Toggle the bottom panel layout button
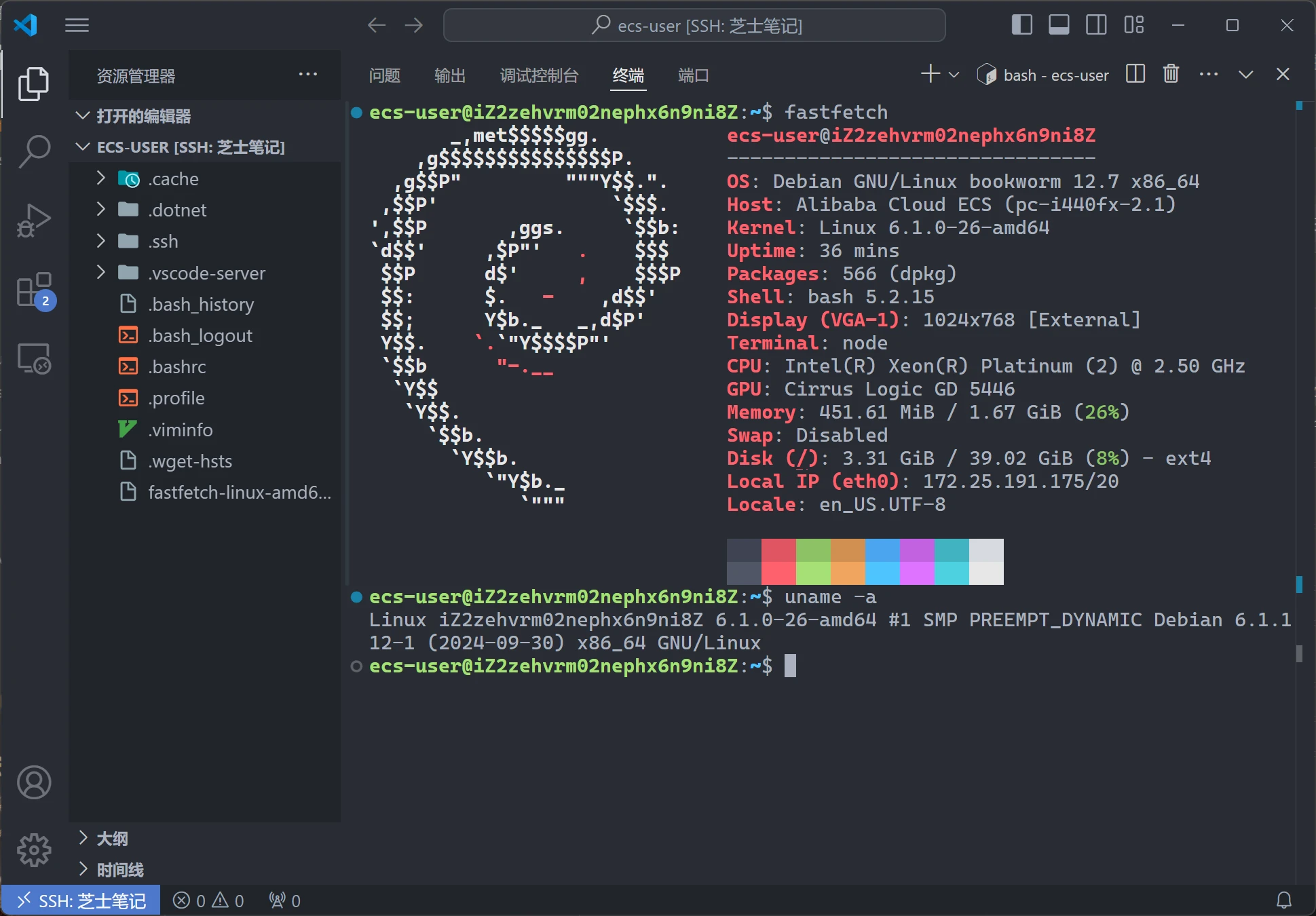Viewport: 1316px width, 916px height. (x=1059, y=25)
